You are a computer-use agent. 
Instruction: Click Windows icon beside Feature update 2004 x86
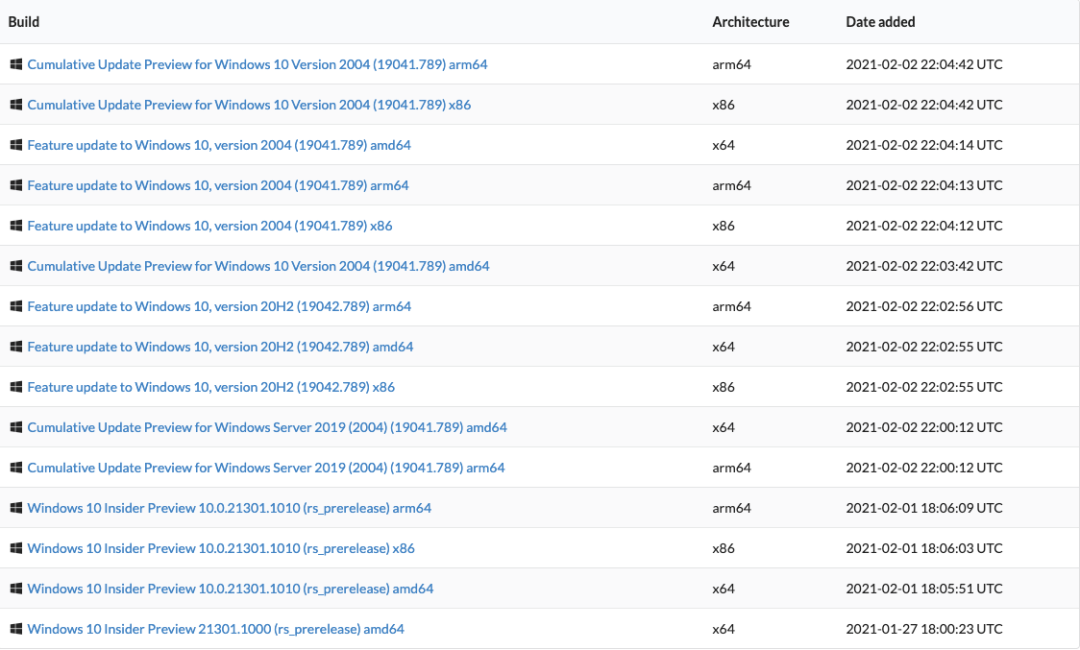16,226
